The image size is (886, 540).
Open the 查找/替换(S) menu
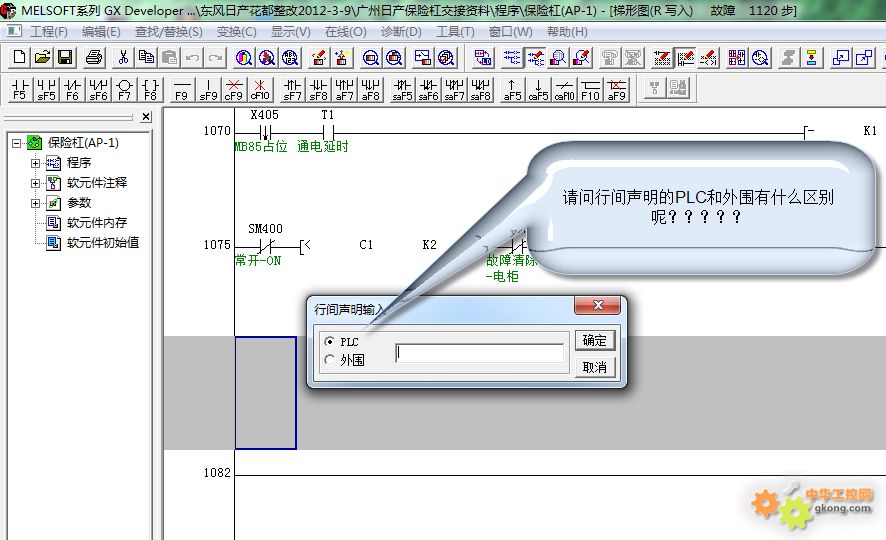tap(168, 32)
